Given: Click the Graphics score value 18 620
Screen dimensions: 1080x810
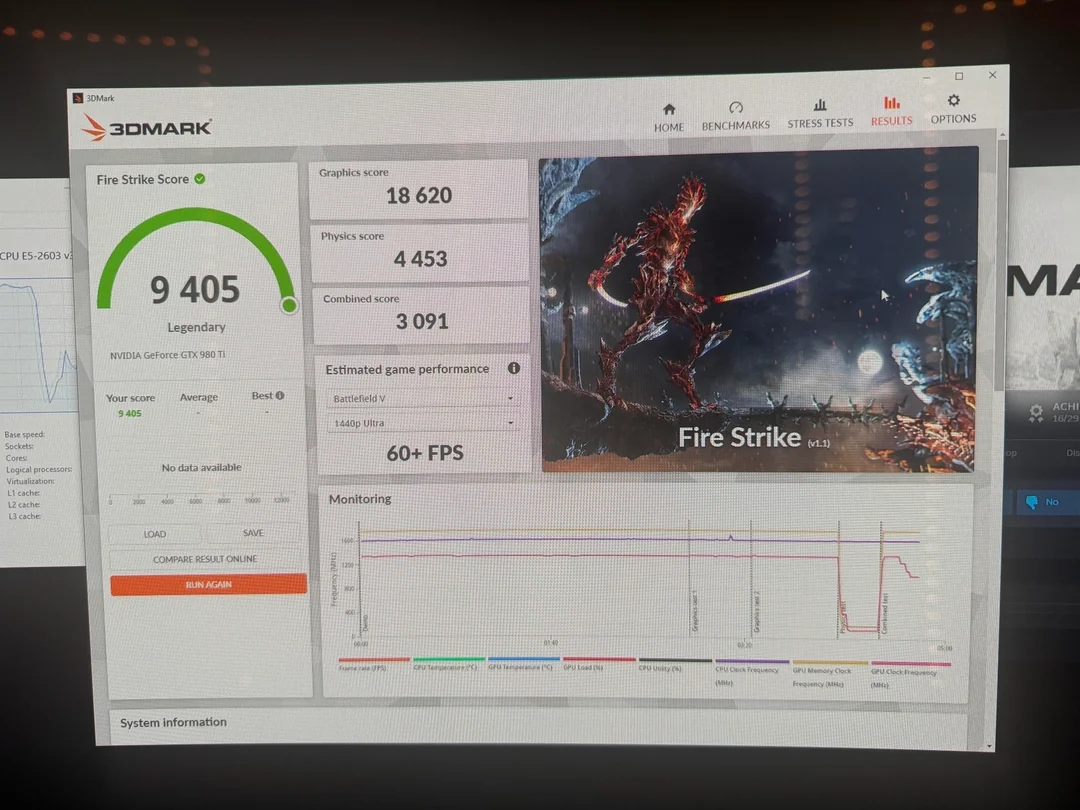Looking at the screenshot, I should 419,196.
